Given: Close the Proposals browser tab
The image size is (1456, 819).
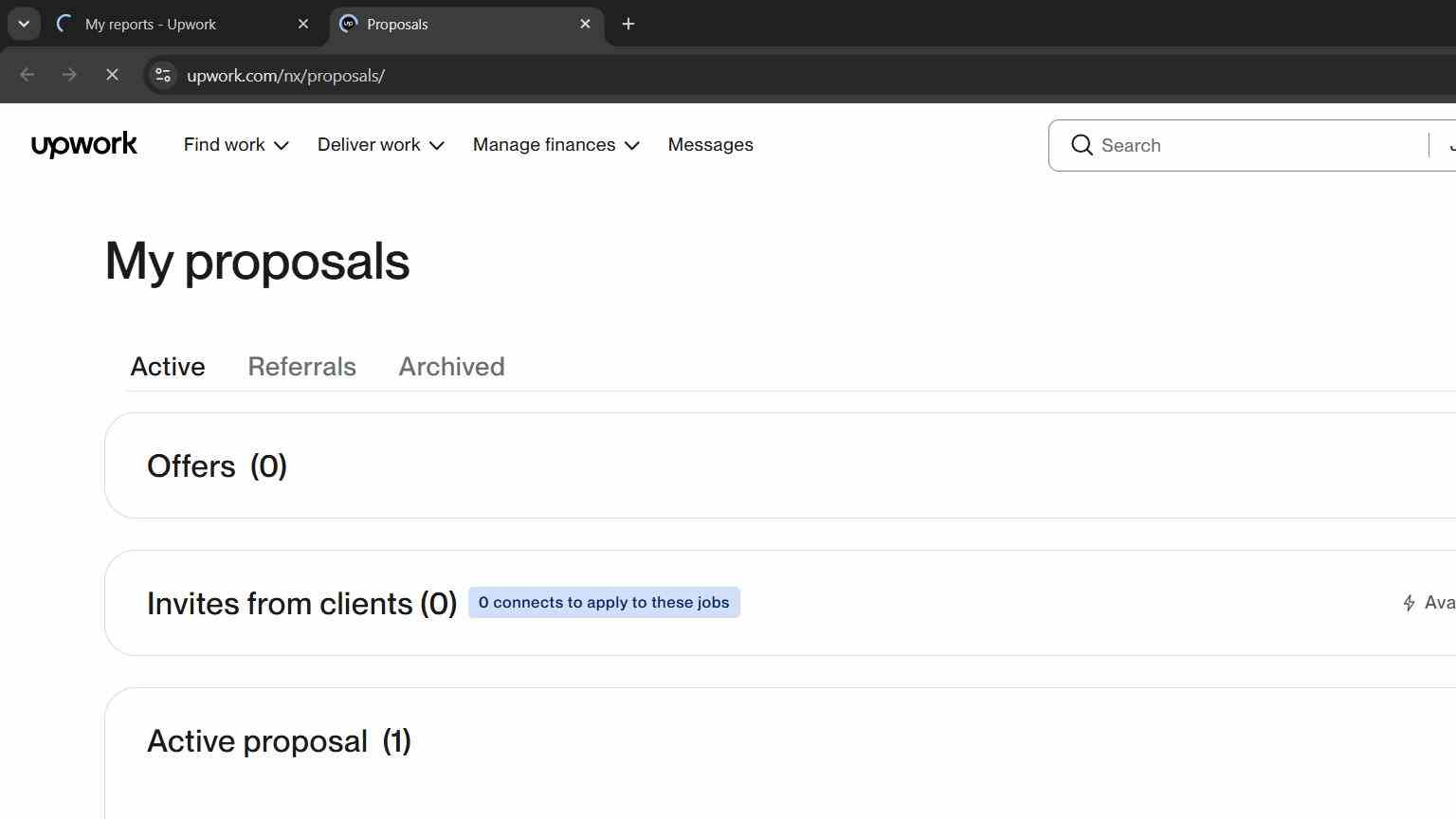Looking at the screenshot, I should [x=585, y=25].
